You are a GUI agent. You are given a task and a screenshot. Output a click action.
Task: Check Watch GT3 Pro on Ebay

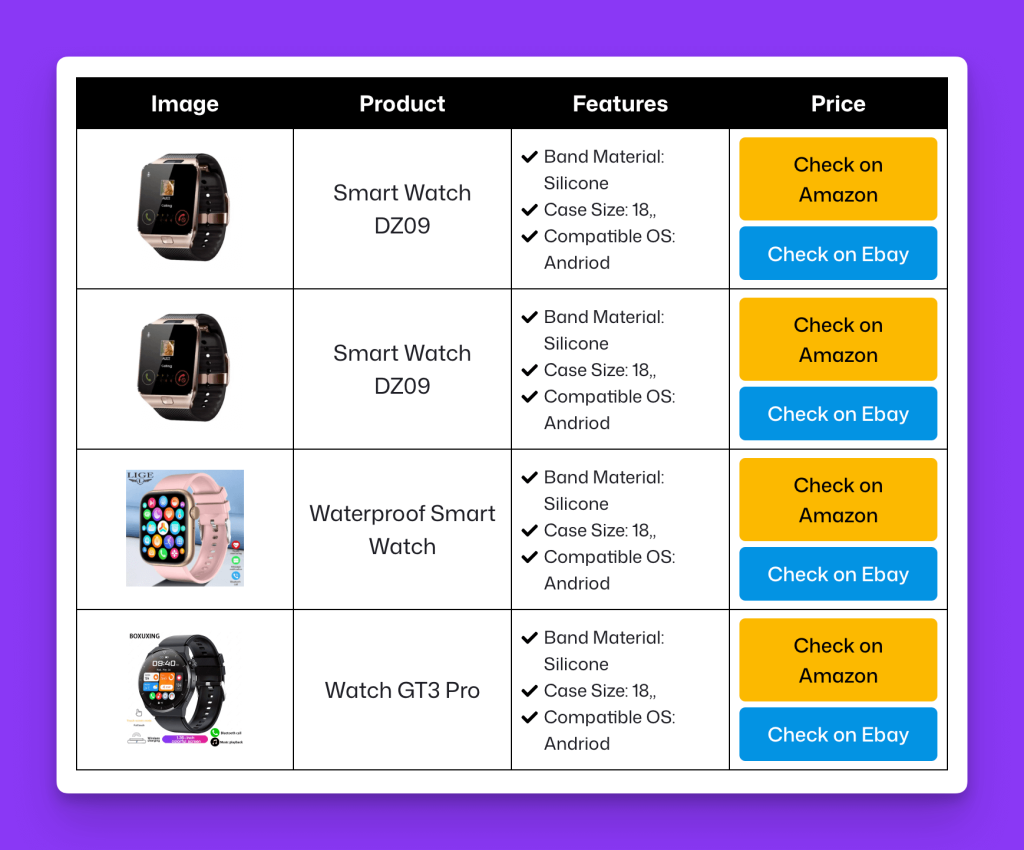[x=838, y=734]
